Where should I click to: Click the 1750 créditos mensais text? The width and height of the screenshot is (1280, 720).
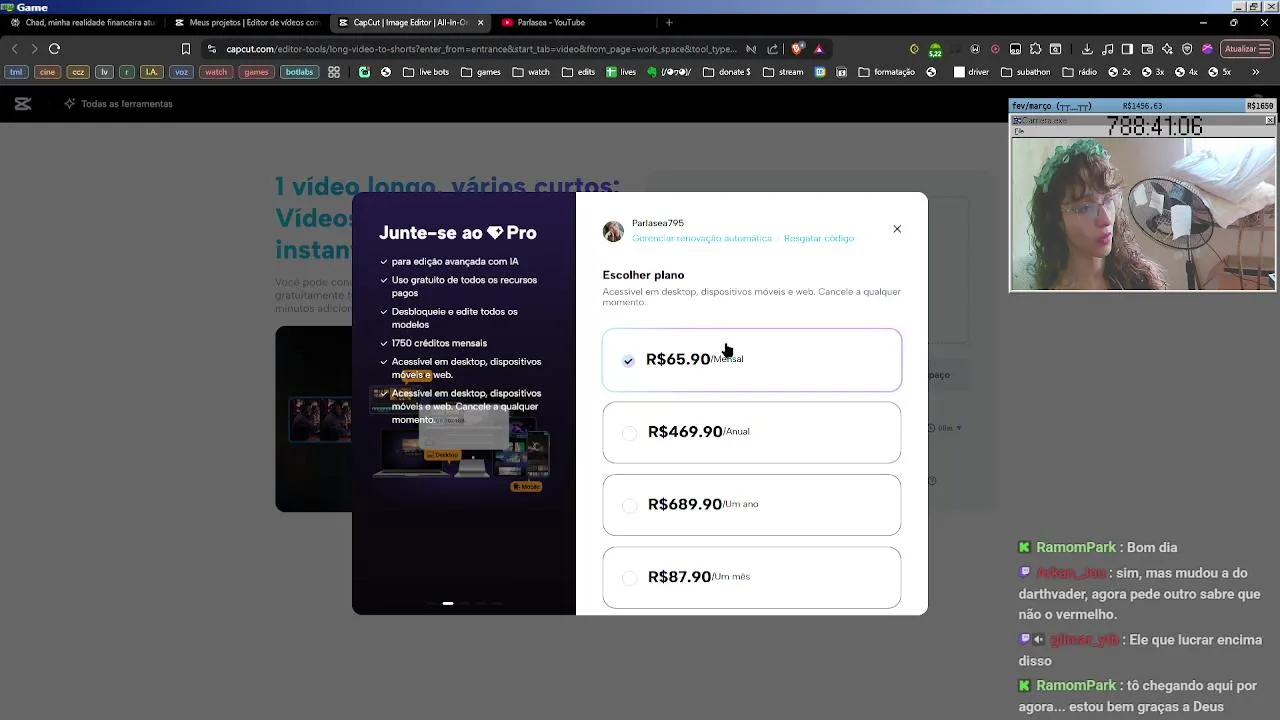point(439,343)
